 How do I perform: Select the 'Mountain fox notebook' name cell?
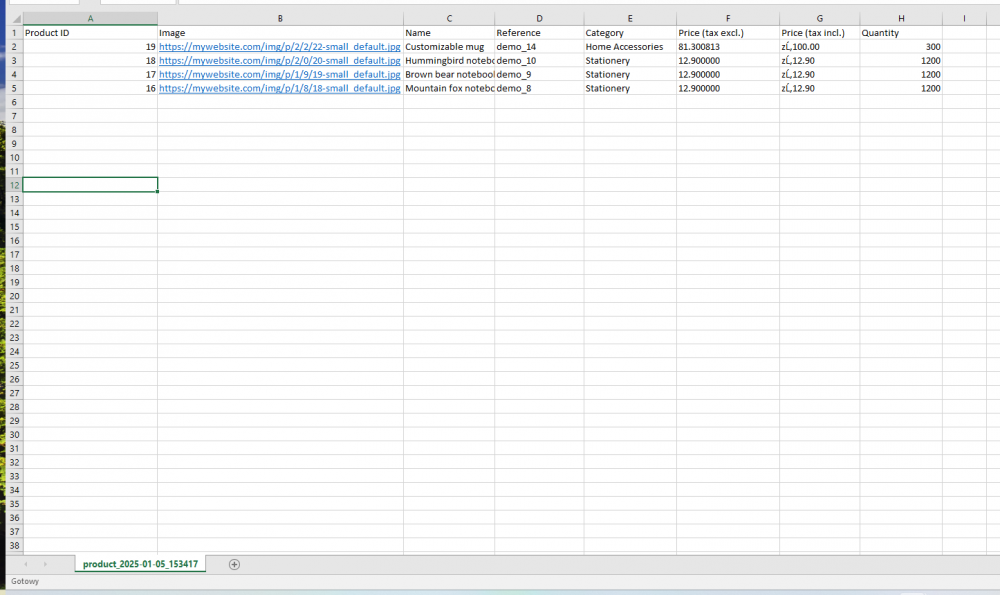[449, 89]
